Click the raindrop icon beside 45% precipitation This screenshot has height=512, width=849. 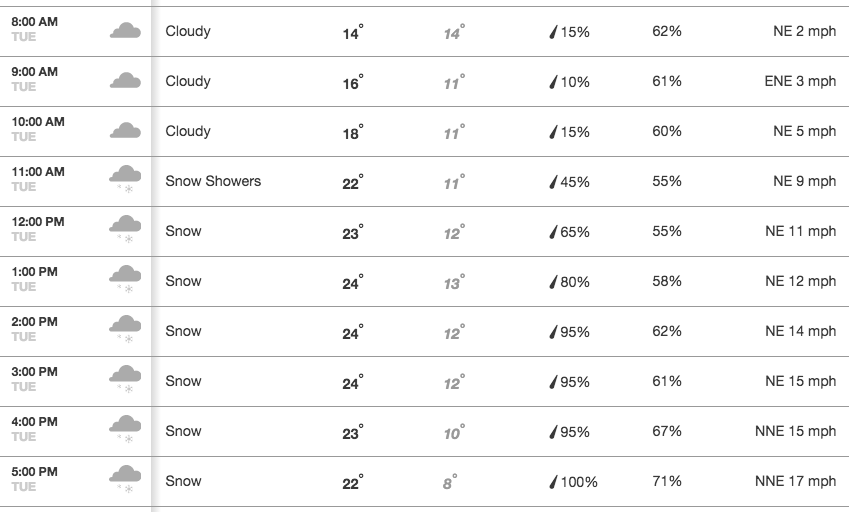point(553,182)
